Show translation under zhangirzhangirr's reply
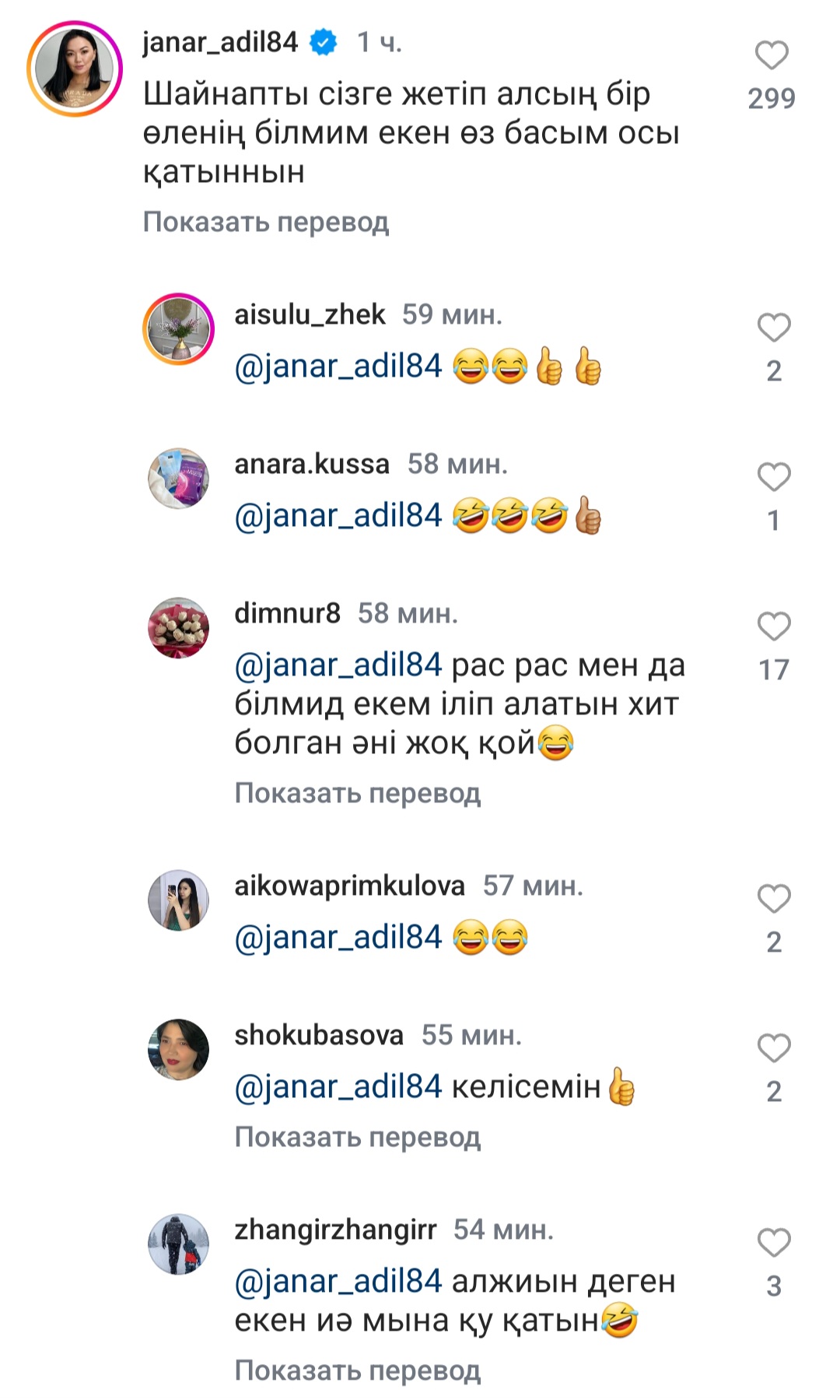Viewport: 840px width, 1400px height. [x=358, y=1370]
